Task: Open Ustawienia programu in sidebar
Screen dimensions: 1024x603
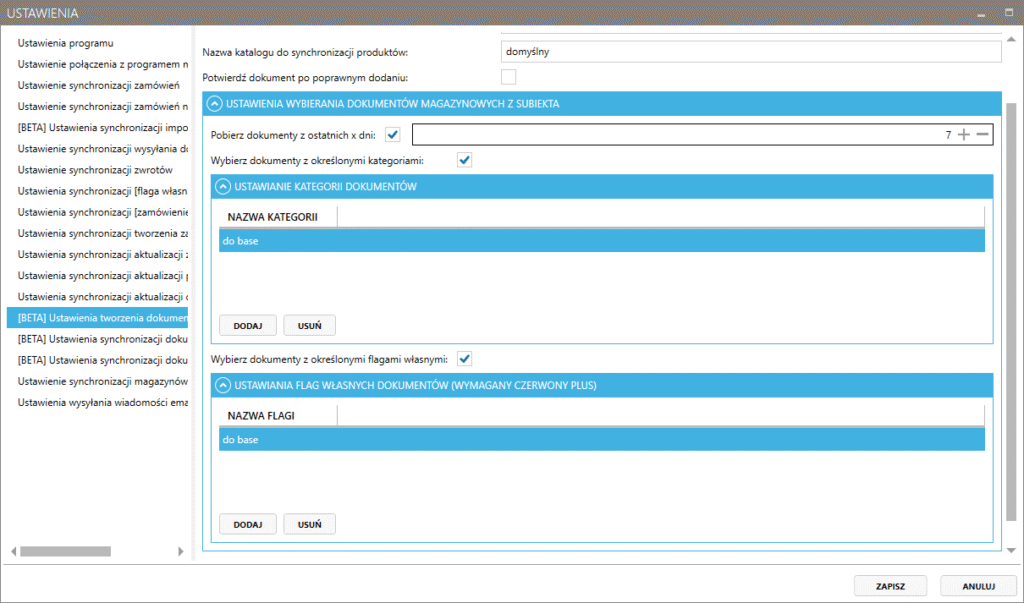Action: (x=66, y=44)
